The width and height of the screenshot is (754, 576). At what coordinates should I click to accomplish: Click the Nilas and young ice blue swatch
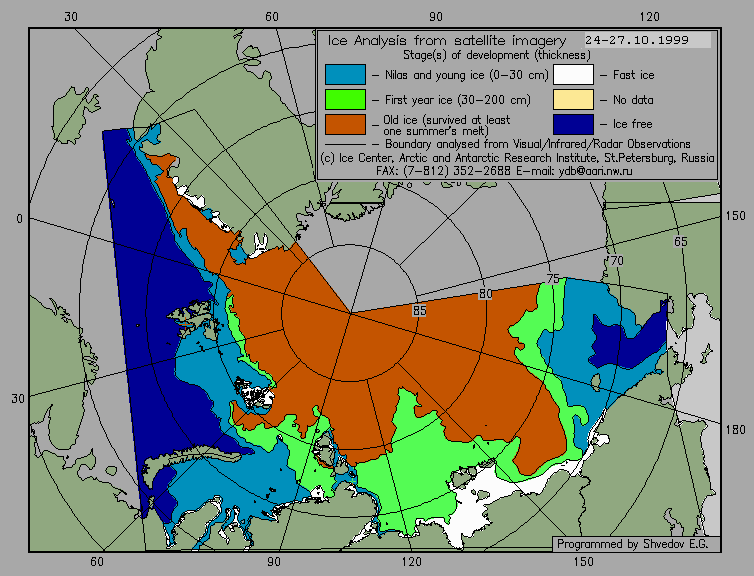[x=345, y=75]
